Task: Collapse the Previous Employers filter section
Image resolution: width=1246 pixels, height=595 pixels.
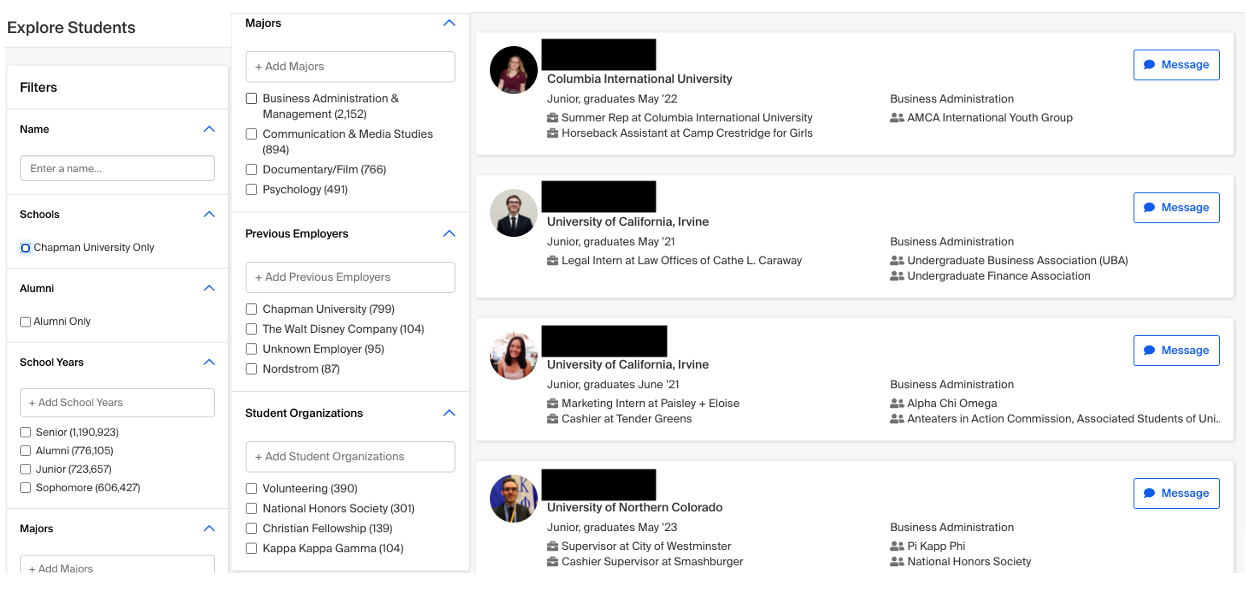Action: click(449, 234)
